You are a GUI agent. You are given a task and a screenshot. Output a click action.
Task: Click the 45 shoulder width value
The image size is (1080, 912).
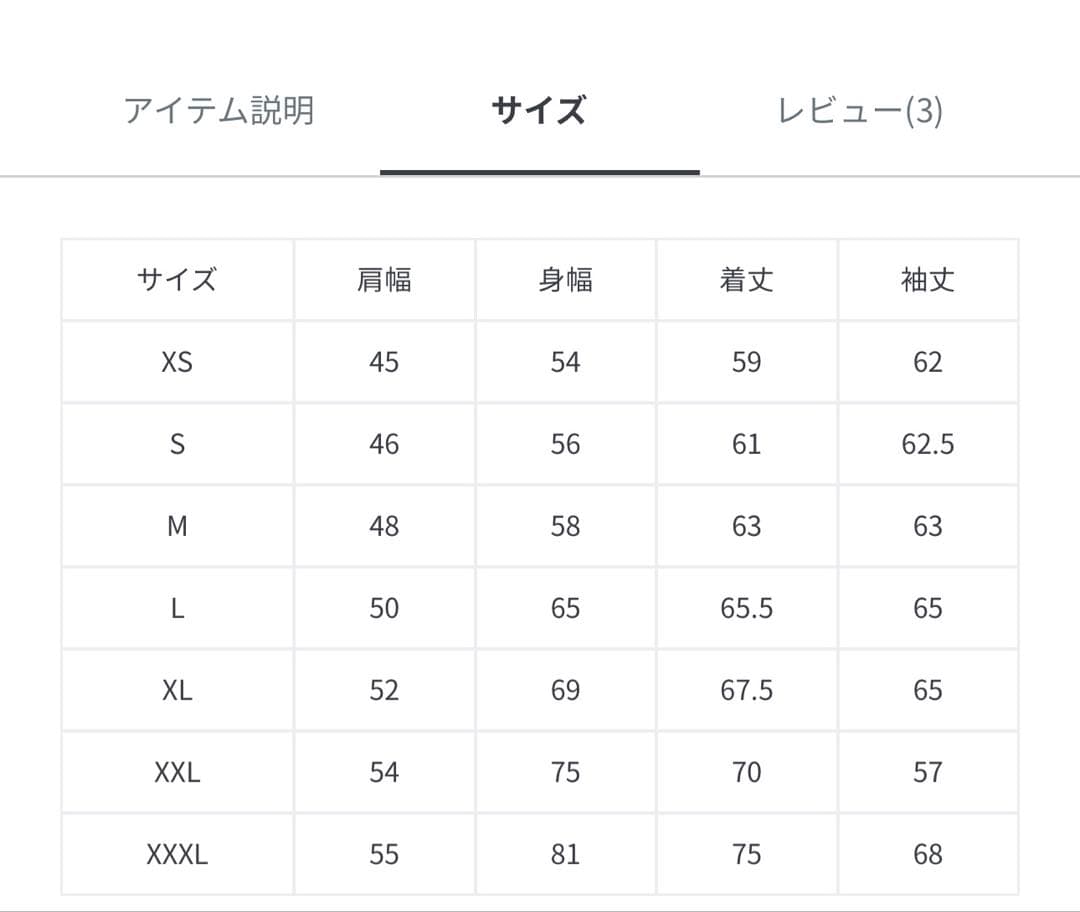point(384,362)
